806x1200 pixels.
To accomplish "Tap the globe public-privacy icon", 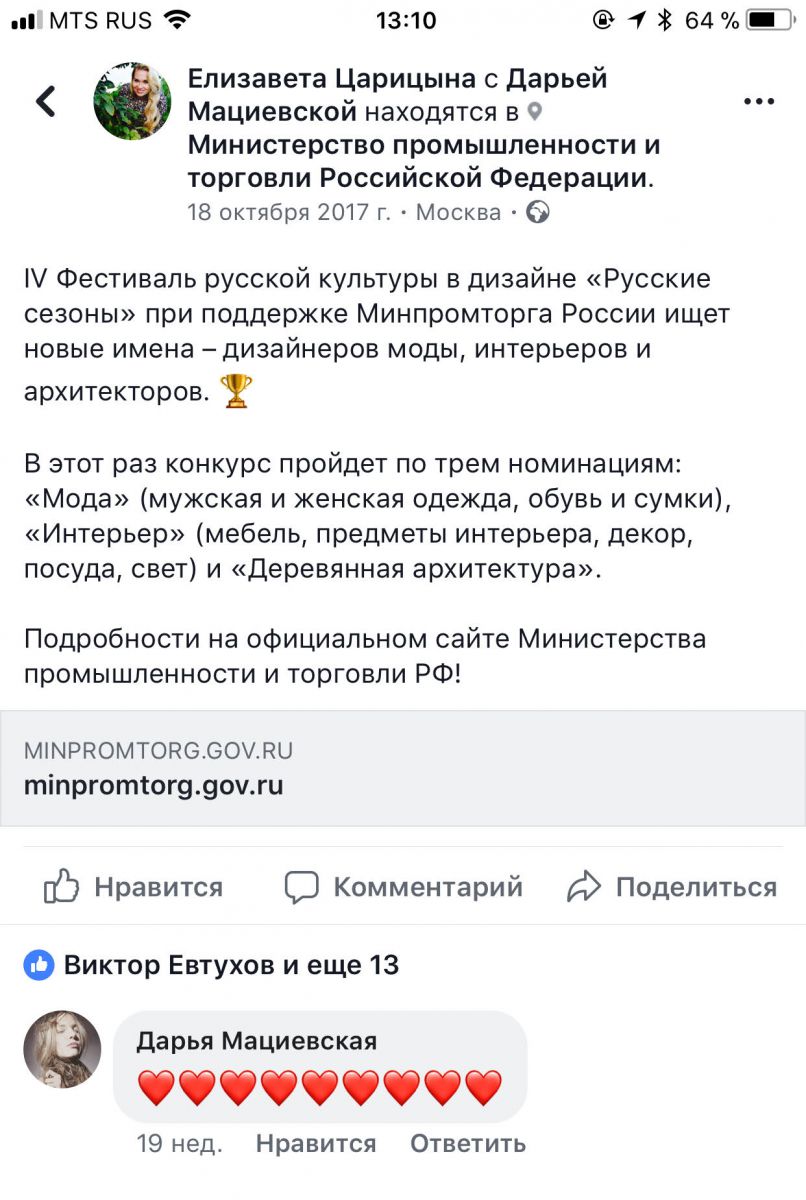I will click(x=538, y=212).
